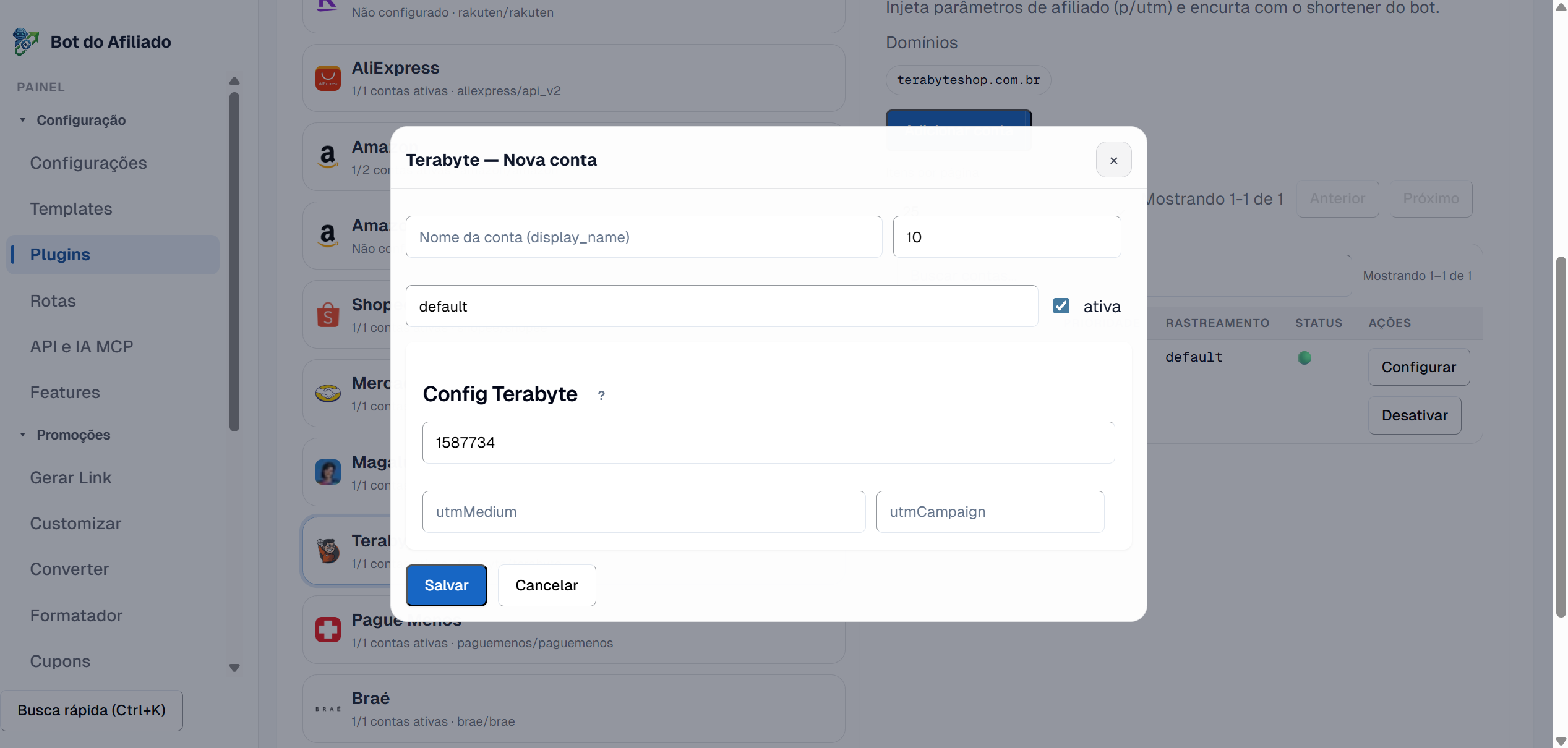Click the green status dot for default

pos(1304,358)
